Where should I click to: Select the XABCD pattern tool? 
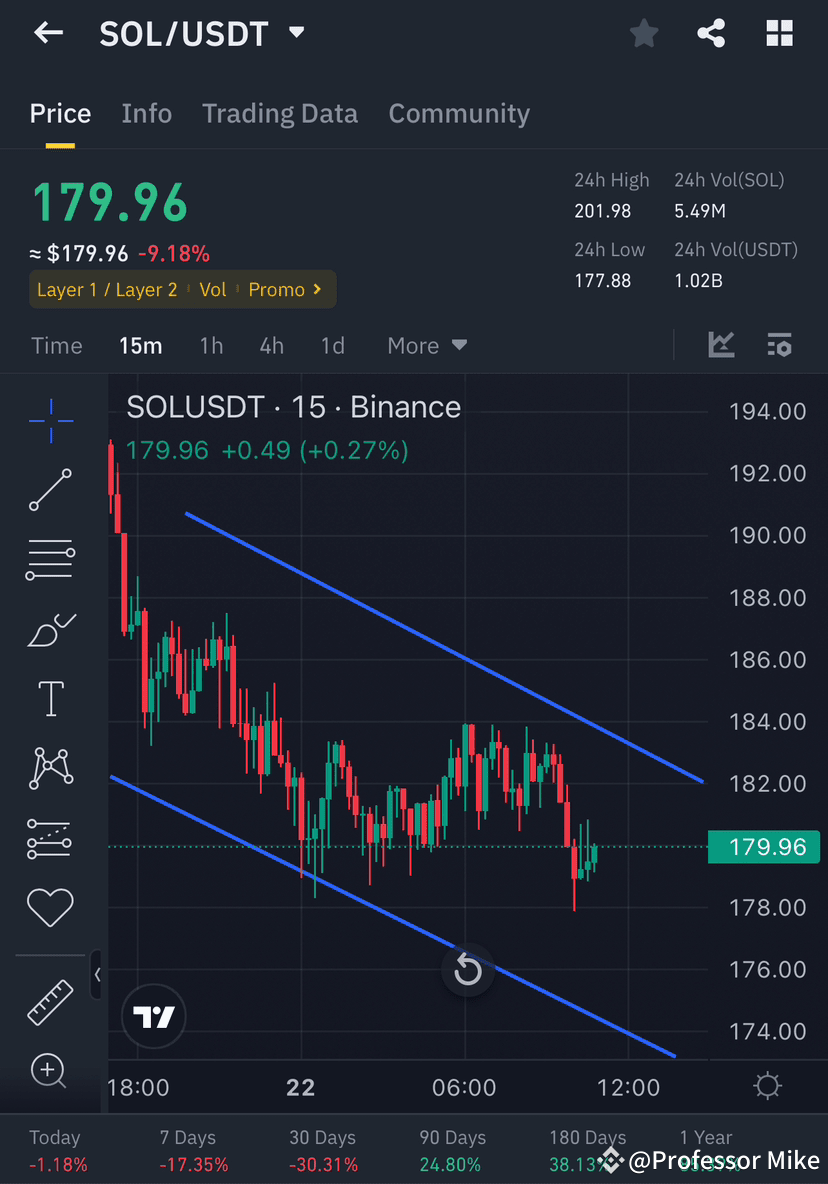point(50,768)
